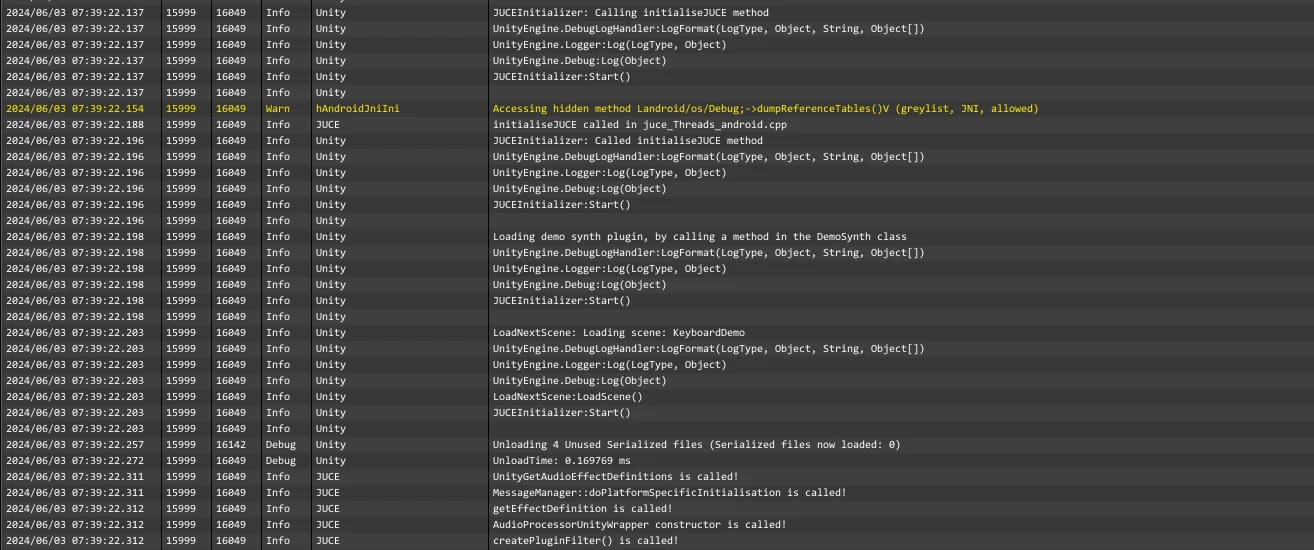
Task: Select the 'createPluginFilter() is called!' log line
Action: pos(585,541)
